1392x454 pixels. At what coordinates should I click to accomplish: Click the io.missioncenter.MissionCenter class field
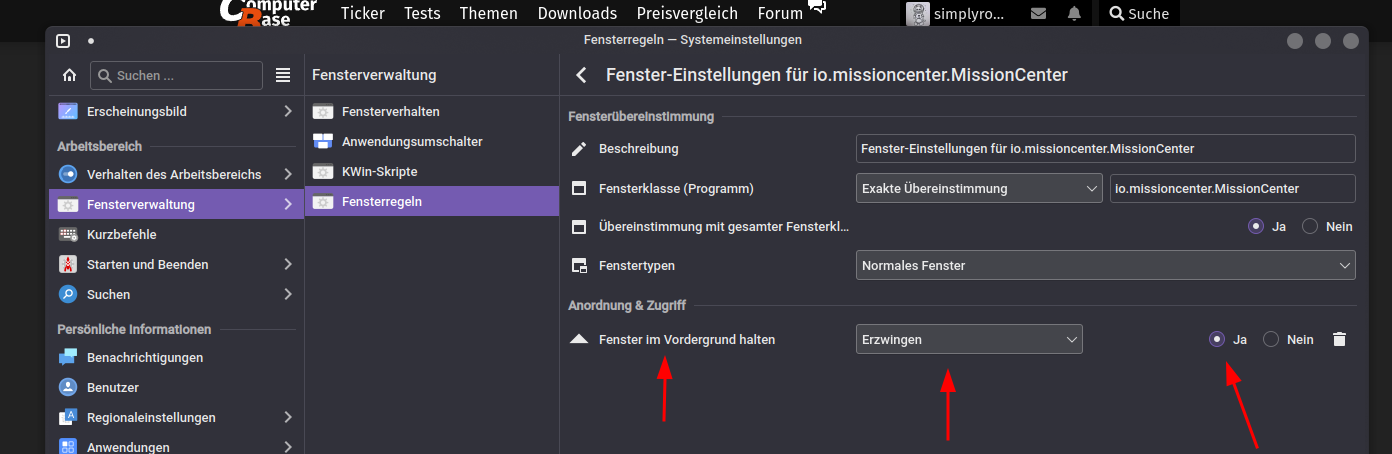point(1233,188)
